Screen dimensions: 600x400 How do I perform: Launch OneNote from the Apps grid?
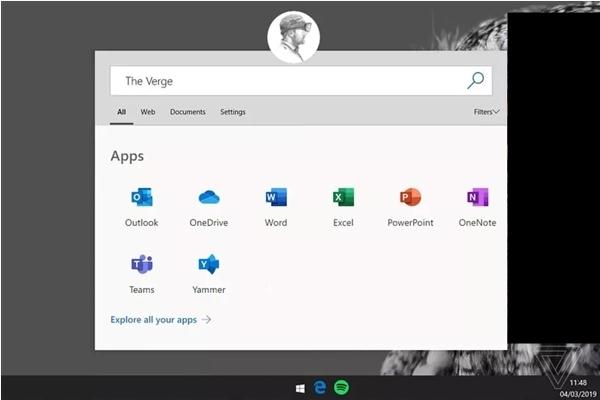click(x=477, y=198)
